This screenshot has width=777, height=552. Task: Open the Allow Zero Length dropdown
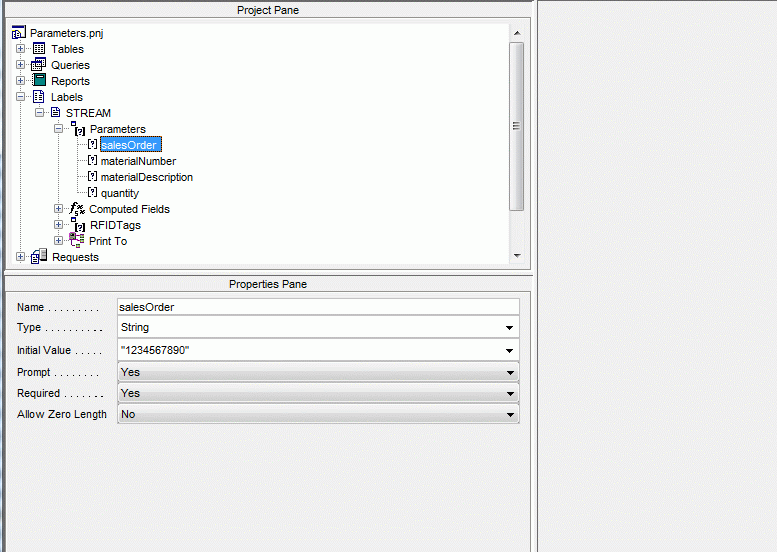point(318,414)
